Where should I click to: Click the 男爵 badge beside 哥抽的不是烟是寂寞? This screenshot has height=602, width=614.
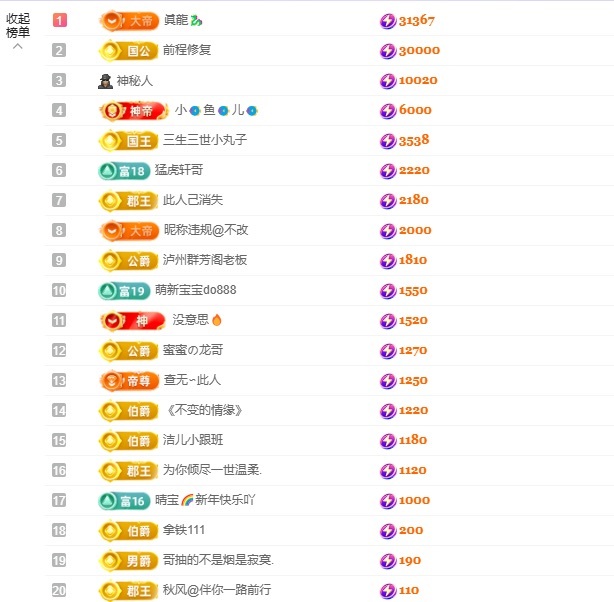128,561
